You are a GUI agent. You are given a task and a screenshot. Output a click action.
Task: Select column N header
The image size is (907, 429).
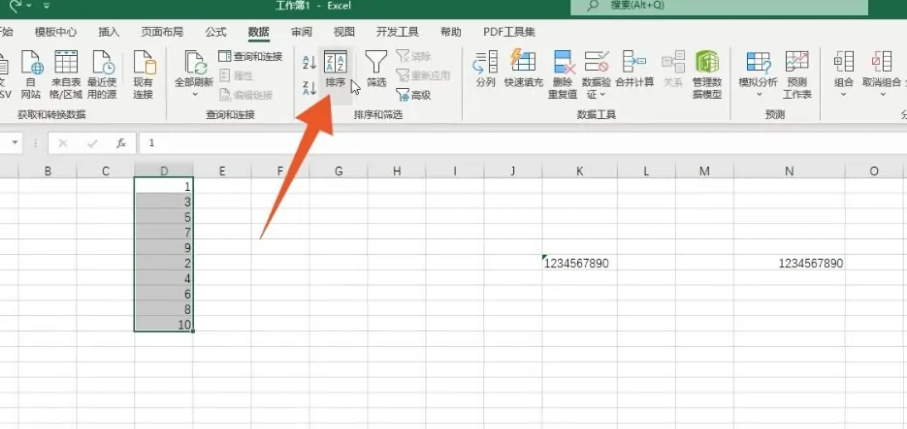point(789,171)
